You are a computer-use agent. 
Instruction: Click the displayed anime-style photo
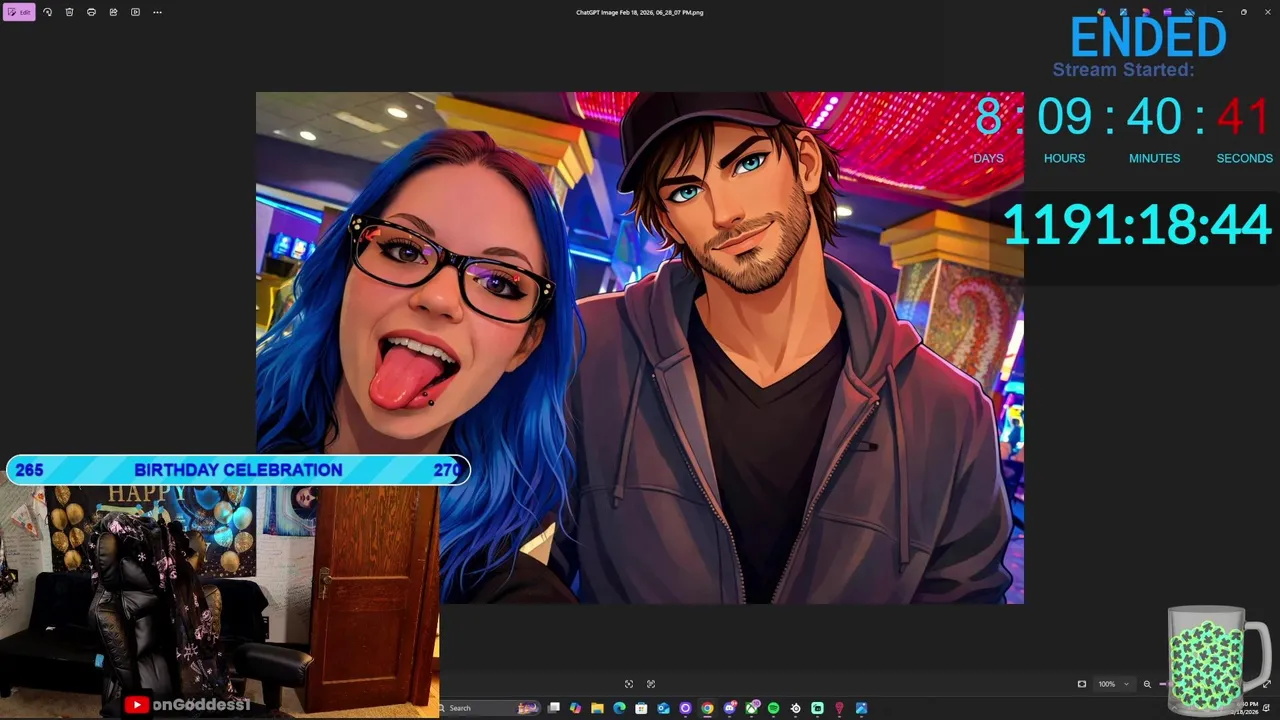(640, 348)
